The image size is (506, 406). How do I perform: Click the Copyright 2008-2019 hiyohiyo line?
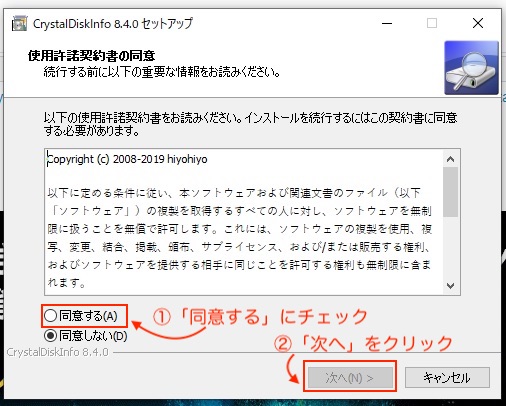[x=127, y=159]
